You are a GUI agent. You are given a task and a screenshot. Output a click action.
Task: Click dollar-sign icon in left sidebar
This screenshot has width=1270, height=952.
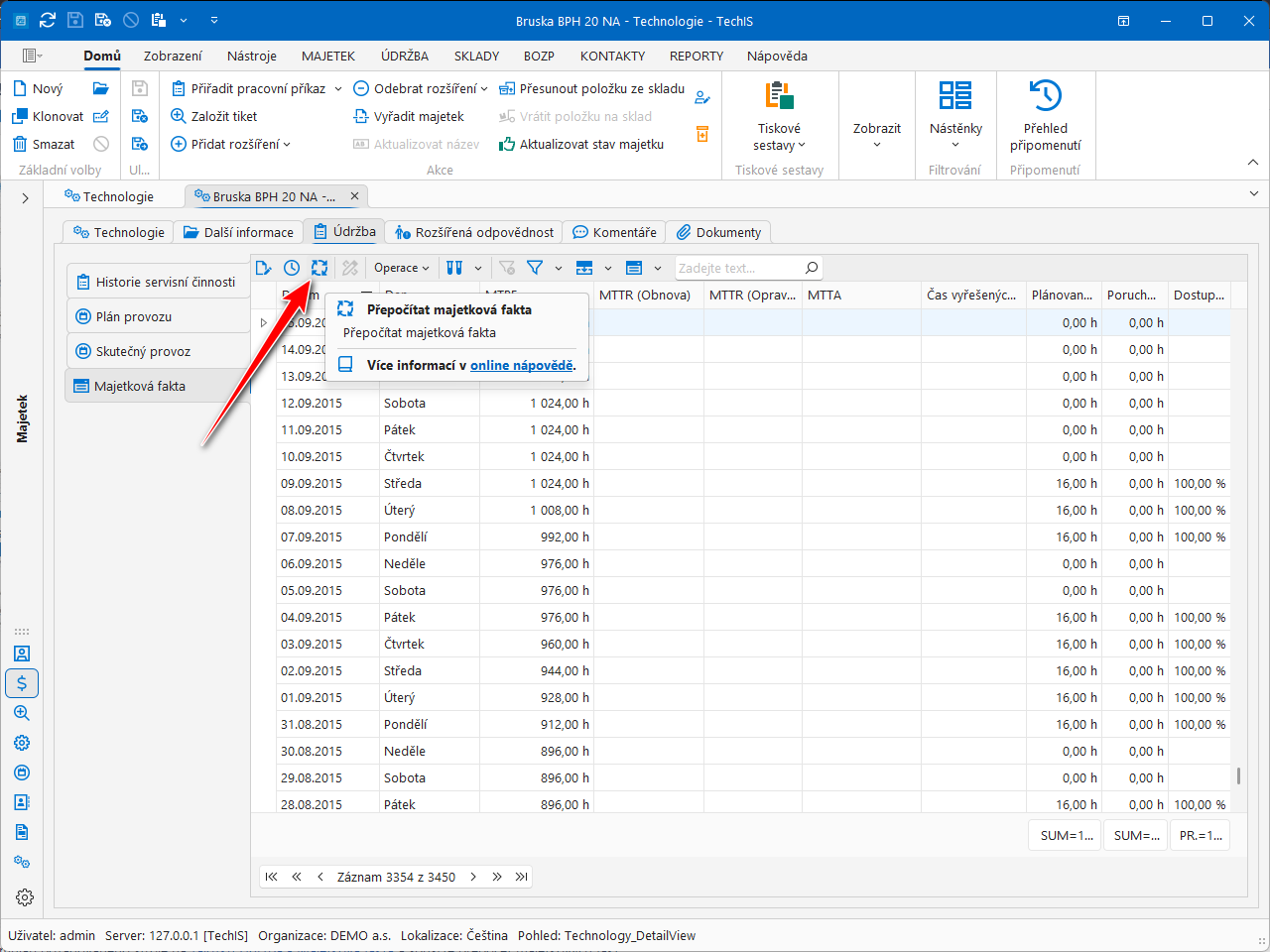22,683
